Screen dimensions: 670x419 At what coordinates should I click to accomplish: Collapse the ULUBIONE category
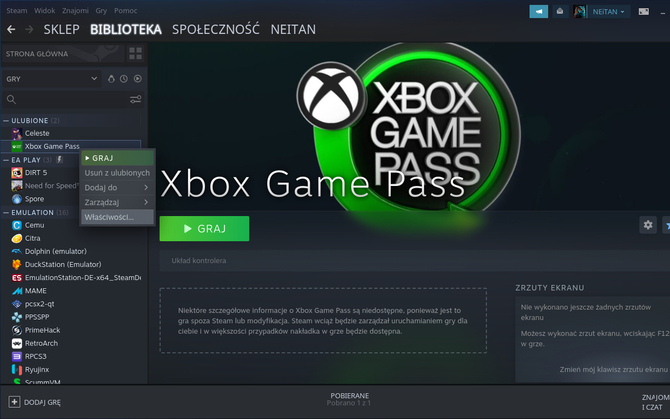point(6,121)
